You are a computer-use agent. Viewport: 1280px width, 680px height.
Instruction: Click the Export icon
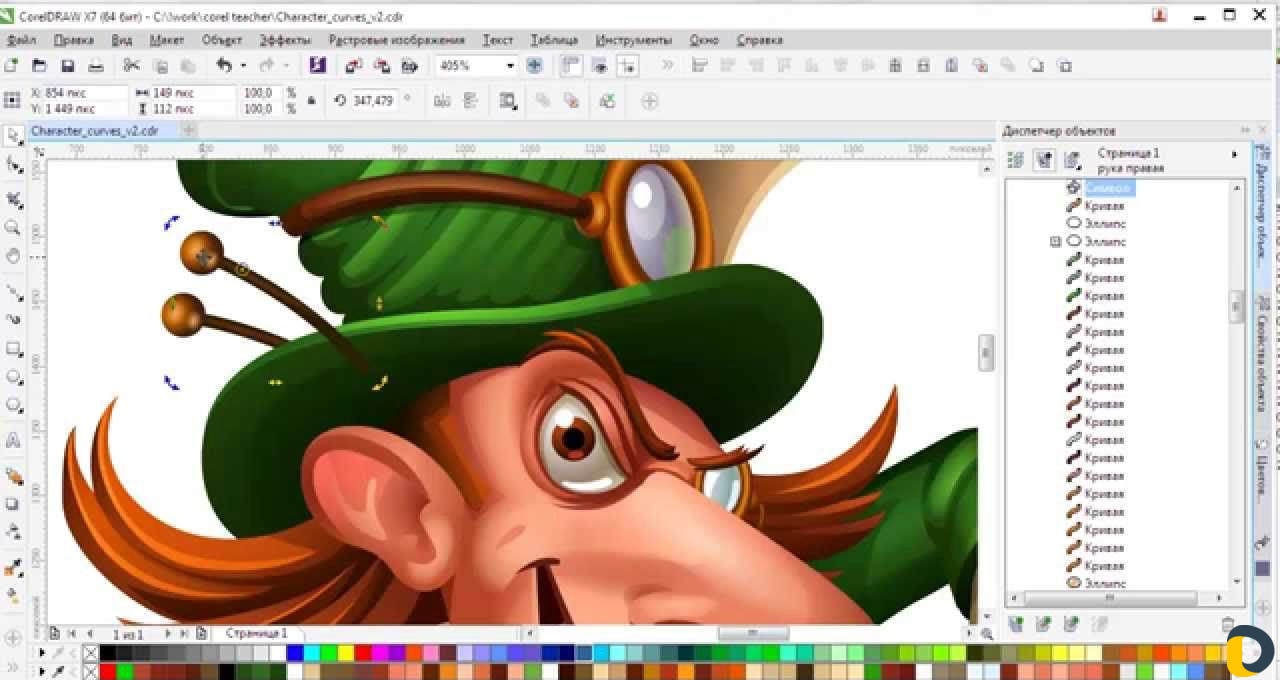tap(382, 66)
